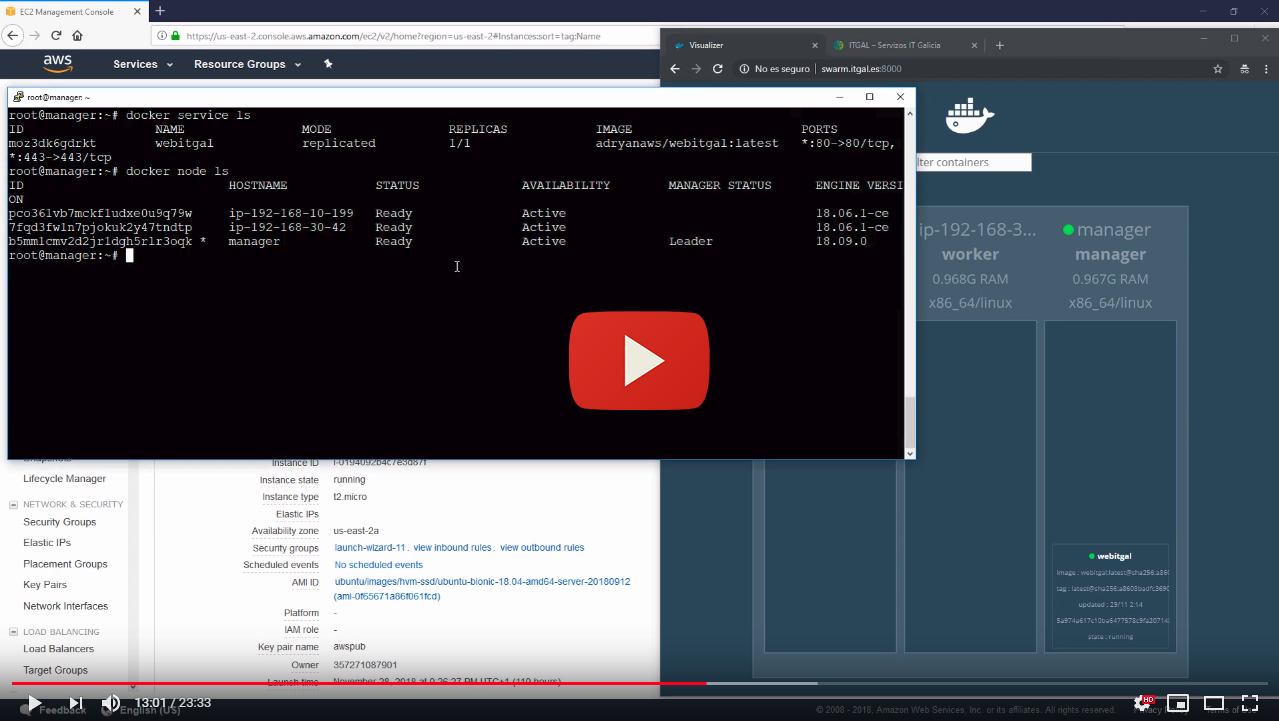This screenshot has width=1279, height=721.
Task: Click the launch-wizard-11 security group link
Action: (x=369, y=548)
